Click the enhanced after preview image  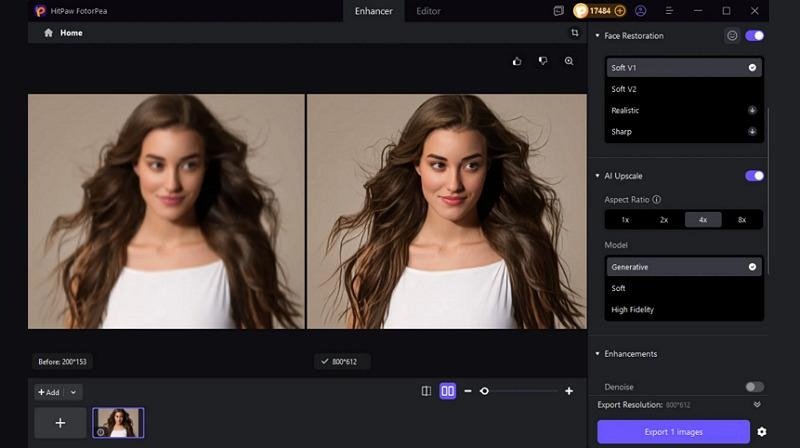point(447,211)
